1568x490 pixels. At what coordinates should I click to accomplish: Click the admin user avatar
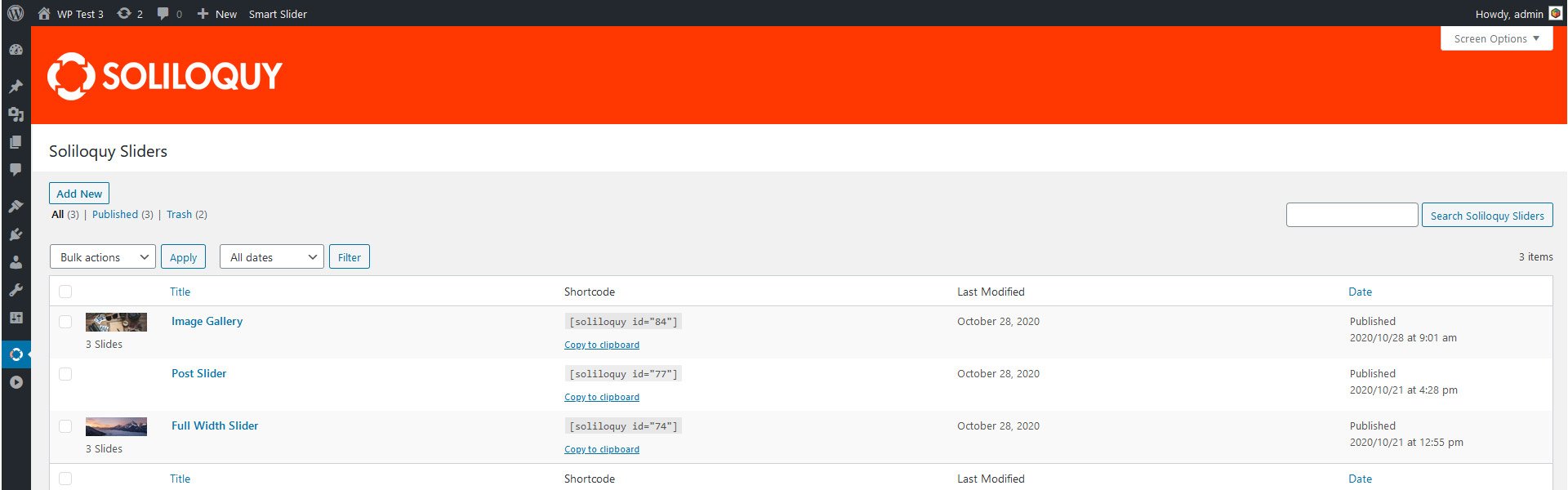coord(1556,14)
